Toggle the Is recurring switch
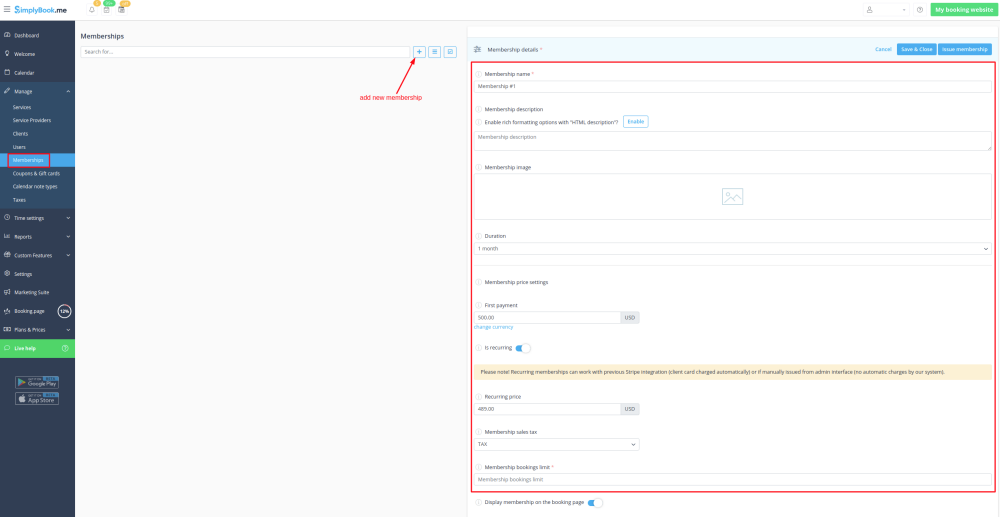Screen dimensions: 1000x517 pyautogui.click(x=523, y=348)
